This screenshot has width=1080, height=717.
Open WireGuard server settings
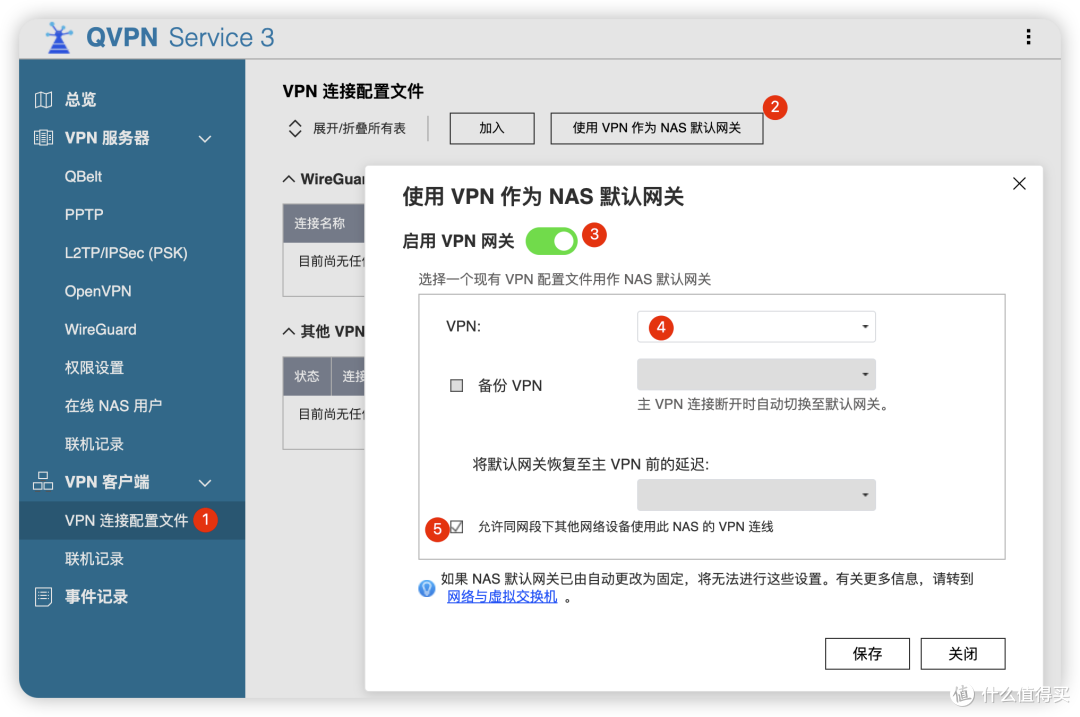click(101, 329)
